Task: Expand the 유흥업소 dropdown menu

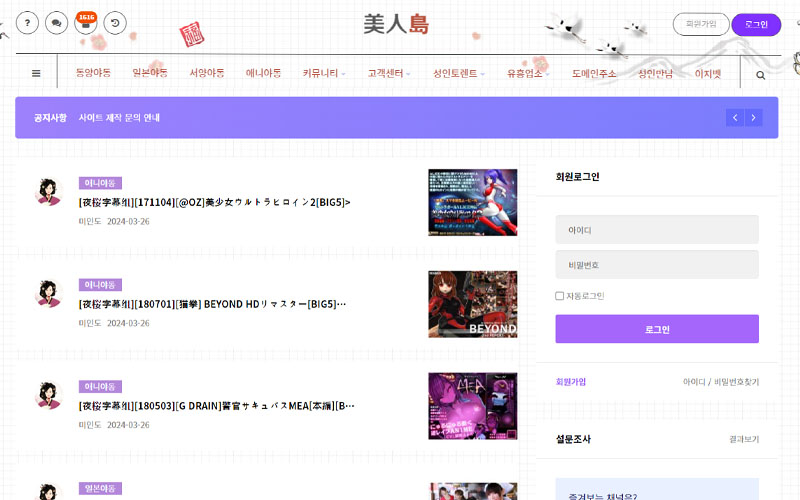Action: tap(528, 73)
